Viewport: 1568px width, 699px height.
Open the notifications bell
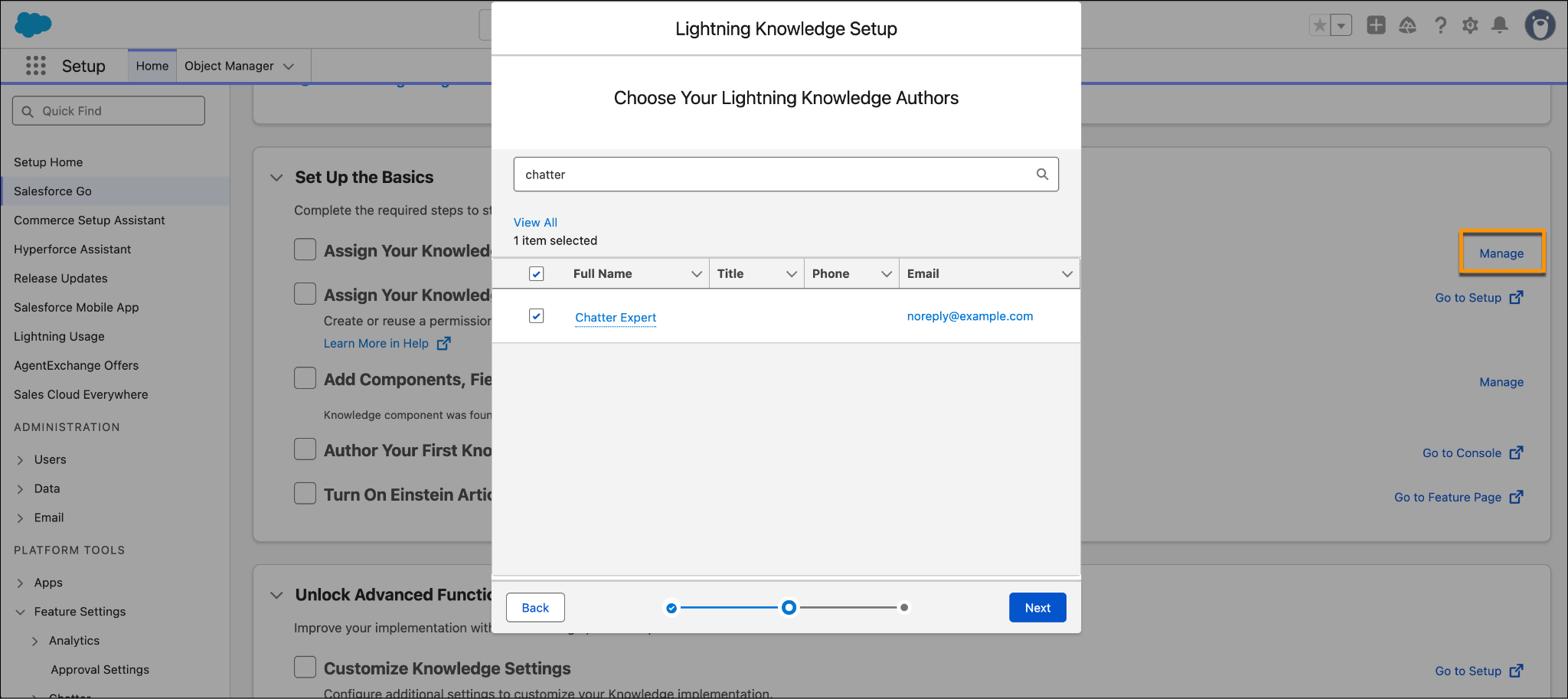click(x=1500, y=25)
